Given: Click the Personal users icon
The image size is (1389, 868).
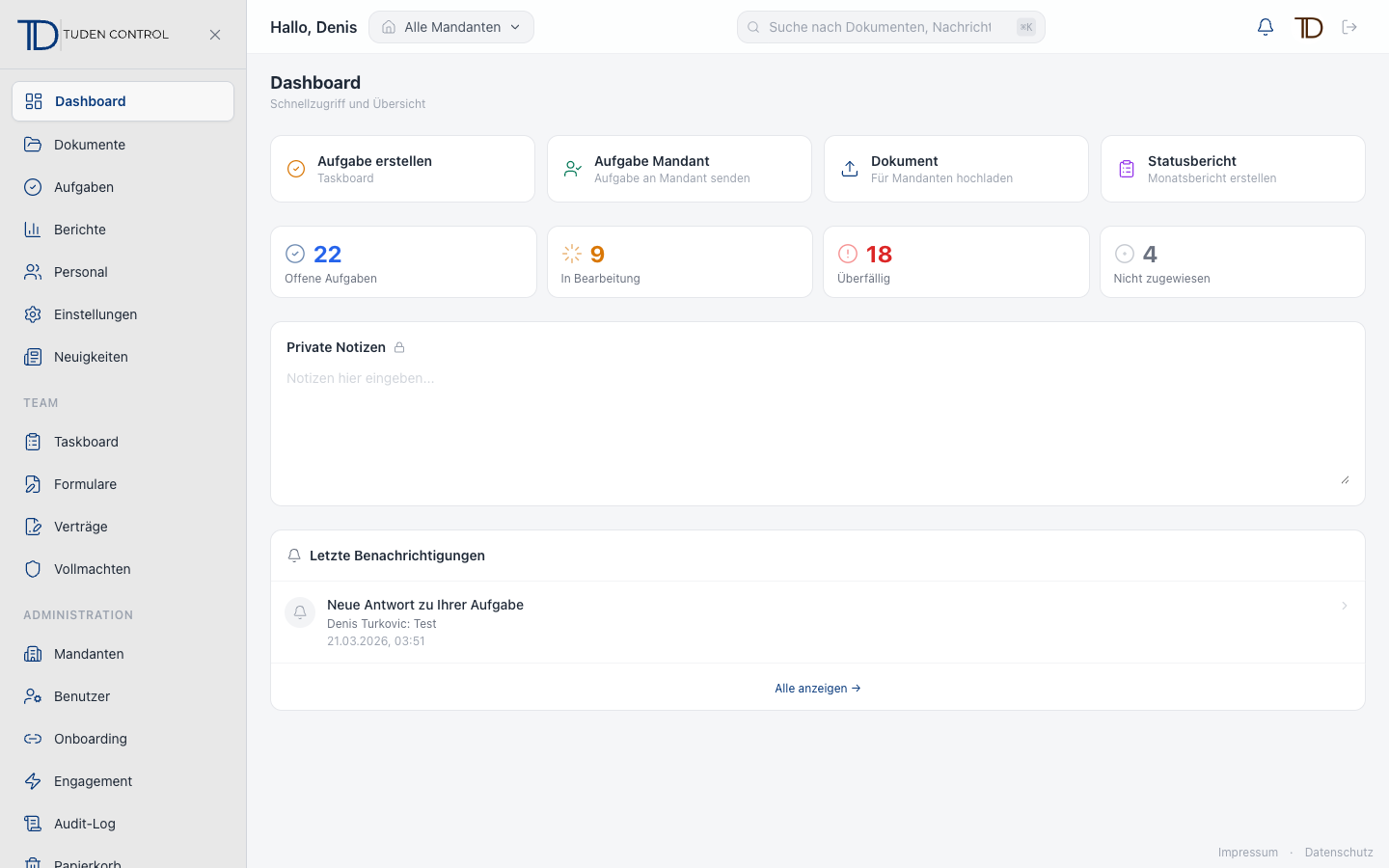Looking at the screenshot, I should pyautogui.click(x=33, y=272).
